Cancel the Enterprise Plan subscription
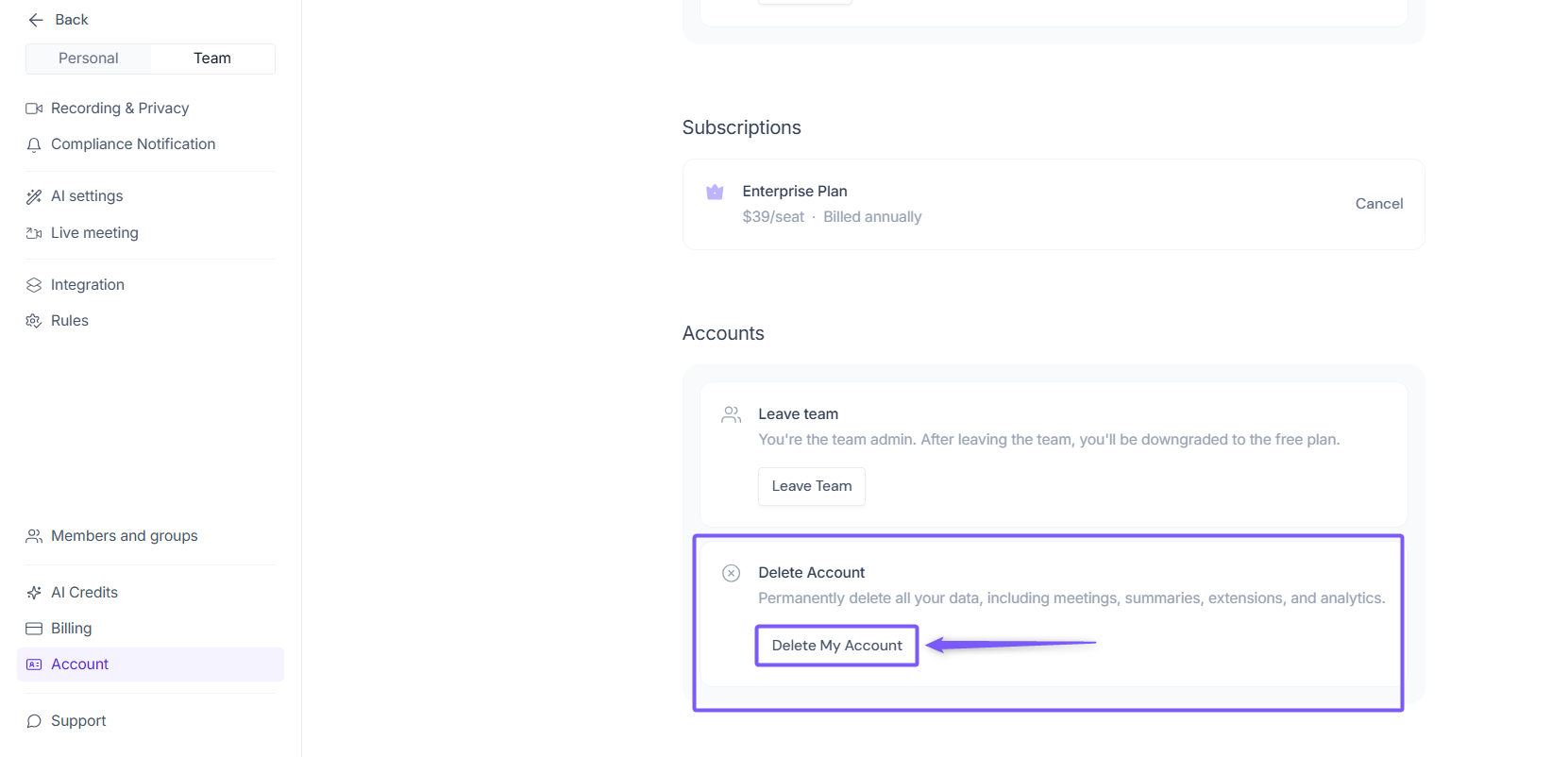The image size is (1568, 757). click(1378, 204)
